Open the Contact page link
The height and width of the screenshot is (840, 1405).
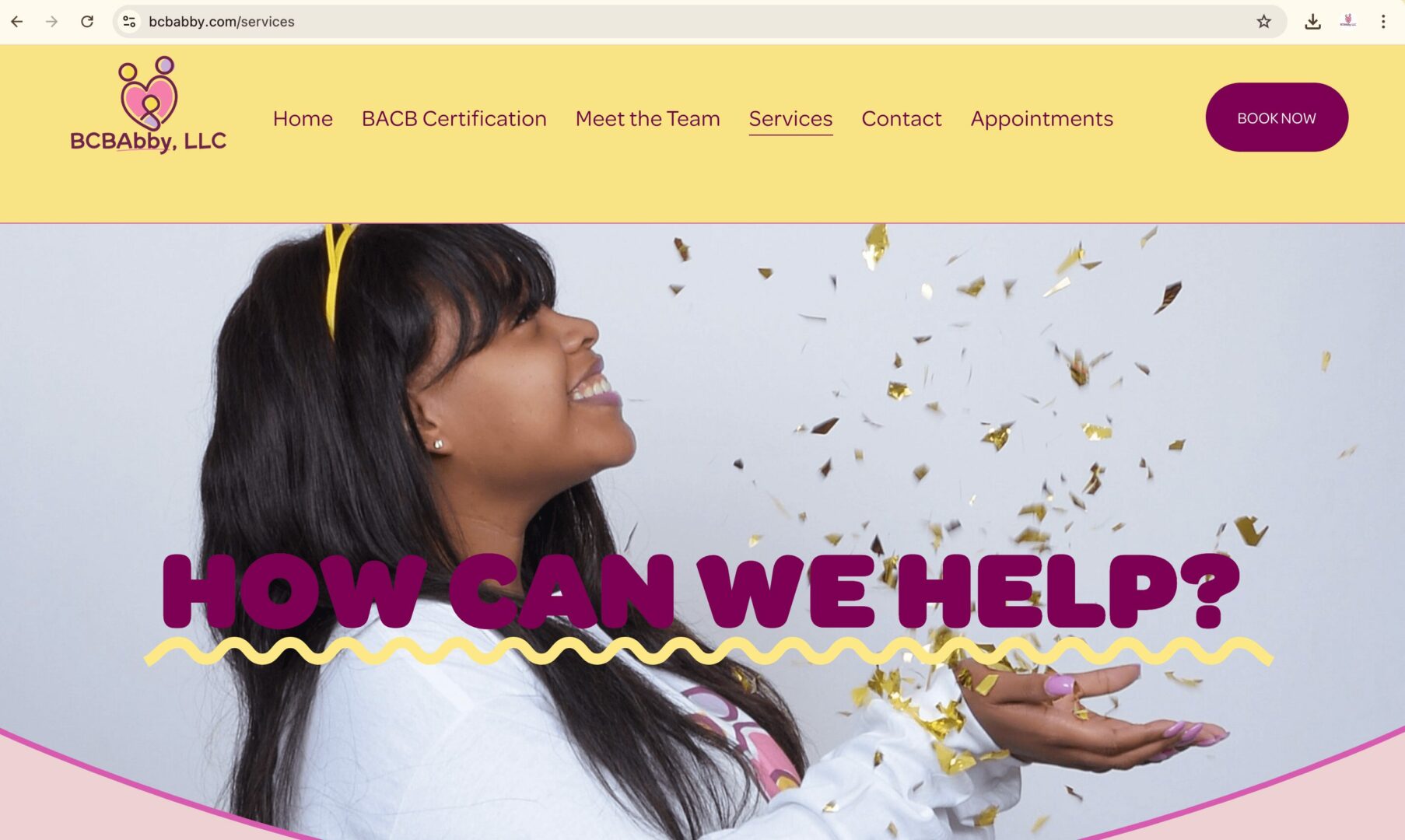pyautogui.click(x=902, y=118)
